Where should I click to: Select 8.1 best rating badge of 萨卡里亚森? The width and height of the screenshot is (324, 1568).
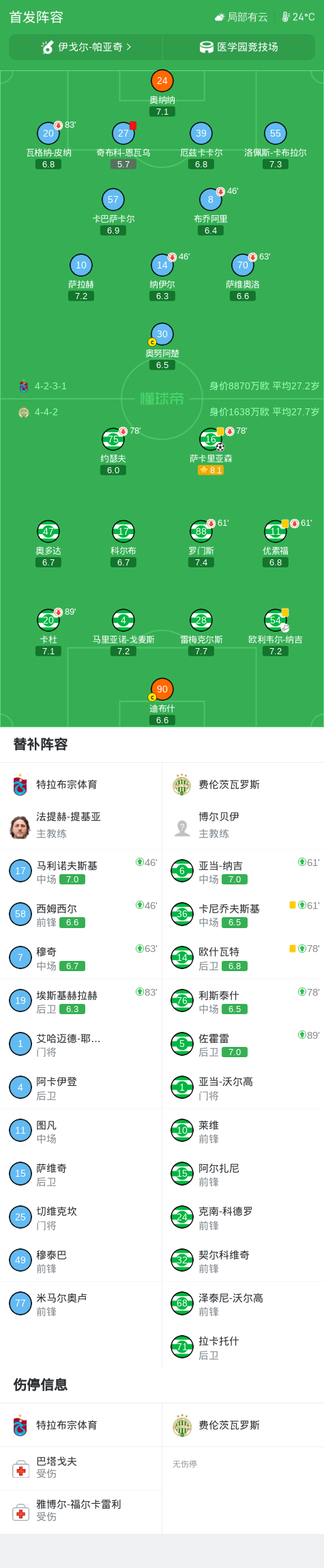tap(211, 471)
